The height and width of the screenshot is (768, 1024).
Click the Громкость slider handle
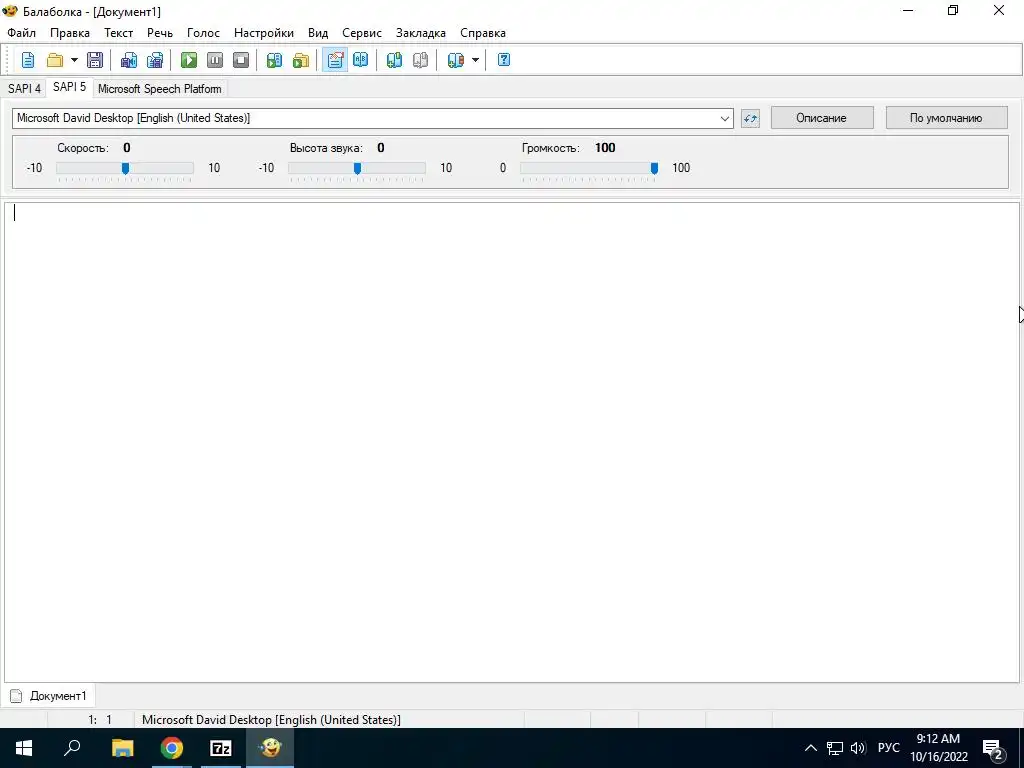pos(654,168)
